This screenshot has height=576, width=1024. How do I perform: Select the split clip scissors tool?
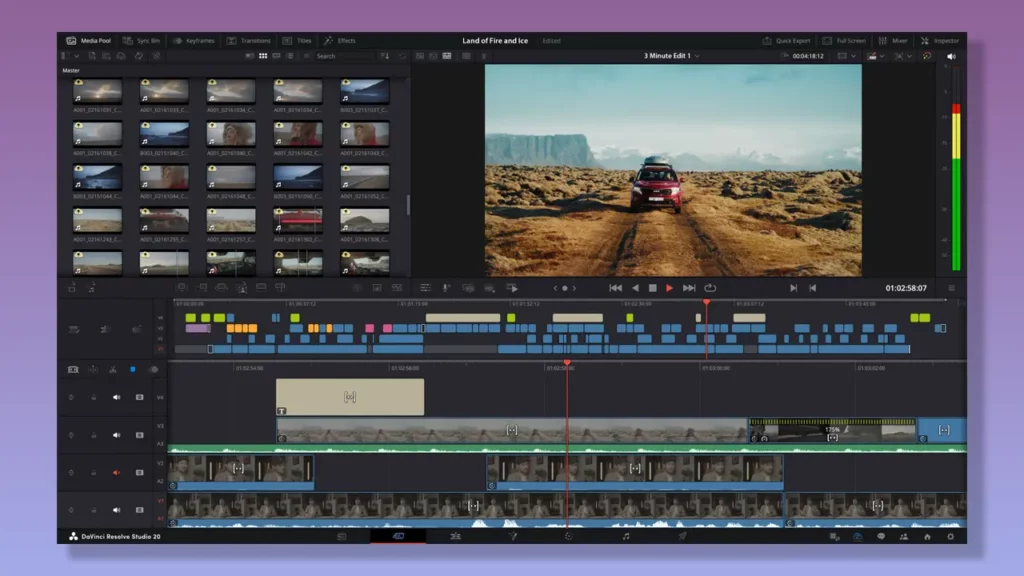pyautogui.click(x=113, y=370)
